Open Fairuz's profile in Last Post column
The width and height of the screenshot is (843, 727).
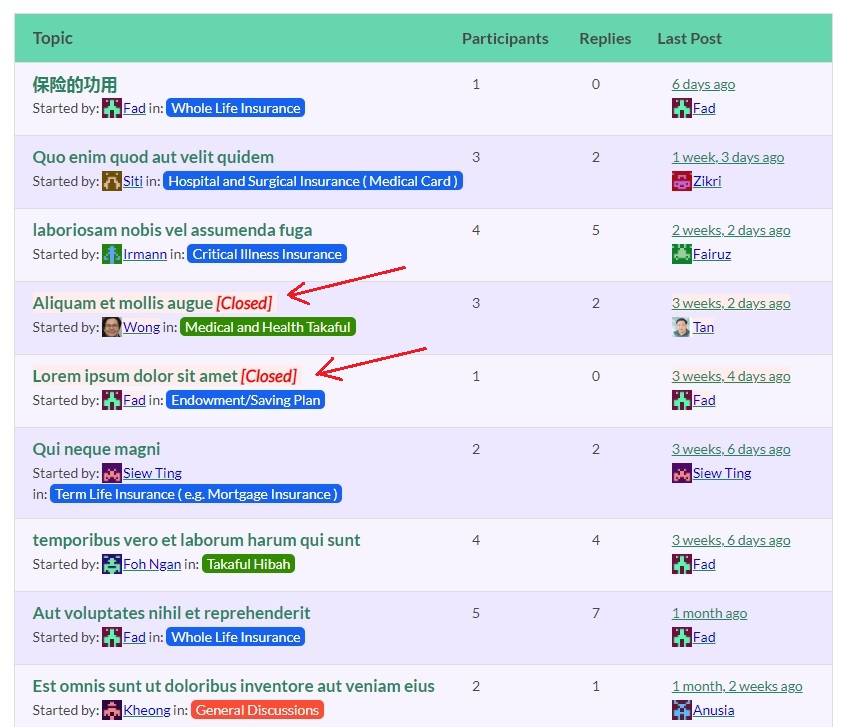712,254
